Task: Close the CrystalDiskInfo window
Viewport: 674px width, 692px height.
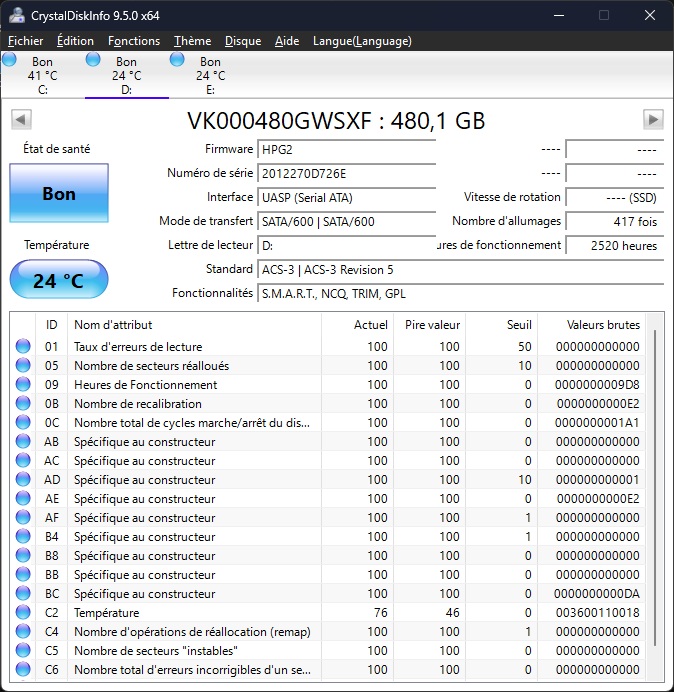Action: (650, 15)
